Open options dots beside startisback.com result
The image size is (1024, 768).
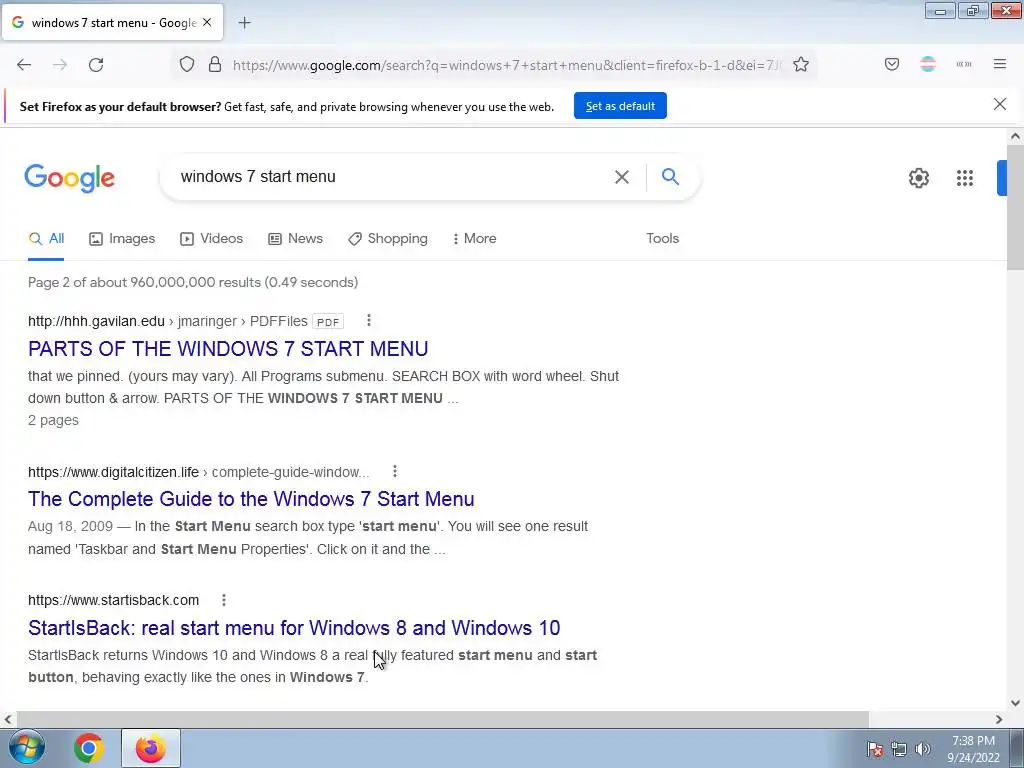pyautogui.click(x=223, y=600)
